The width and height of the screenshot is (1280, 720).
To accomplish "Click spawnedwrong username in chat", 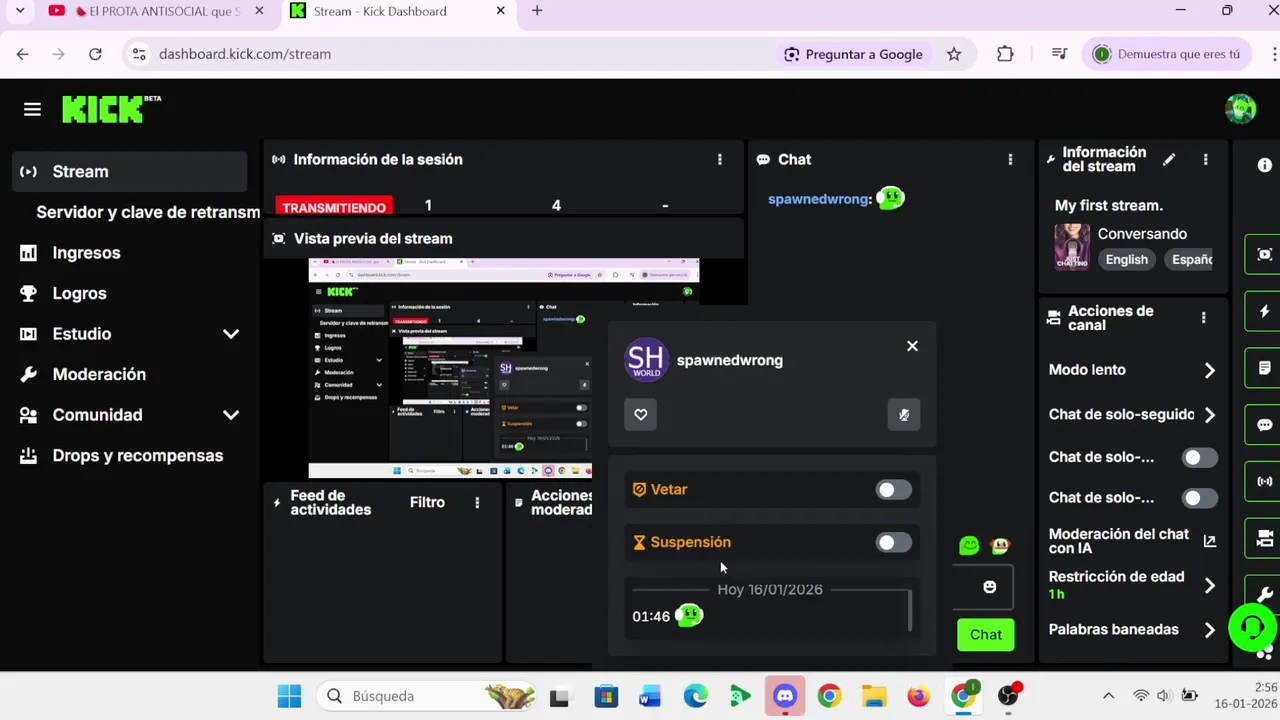I will point(819,199).
